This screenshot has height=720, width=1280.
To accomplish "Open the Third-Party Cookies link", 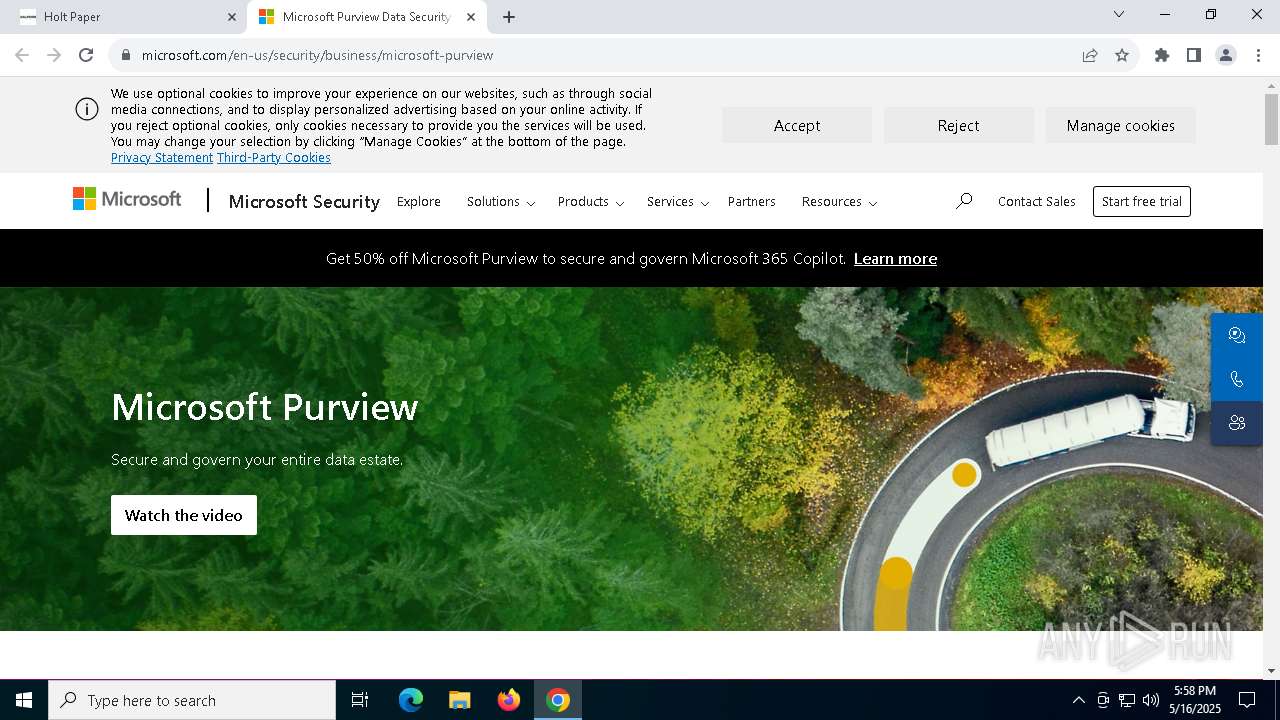I will click(274, 158).
